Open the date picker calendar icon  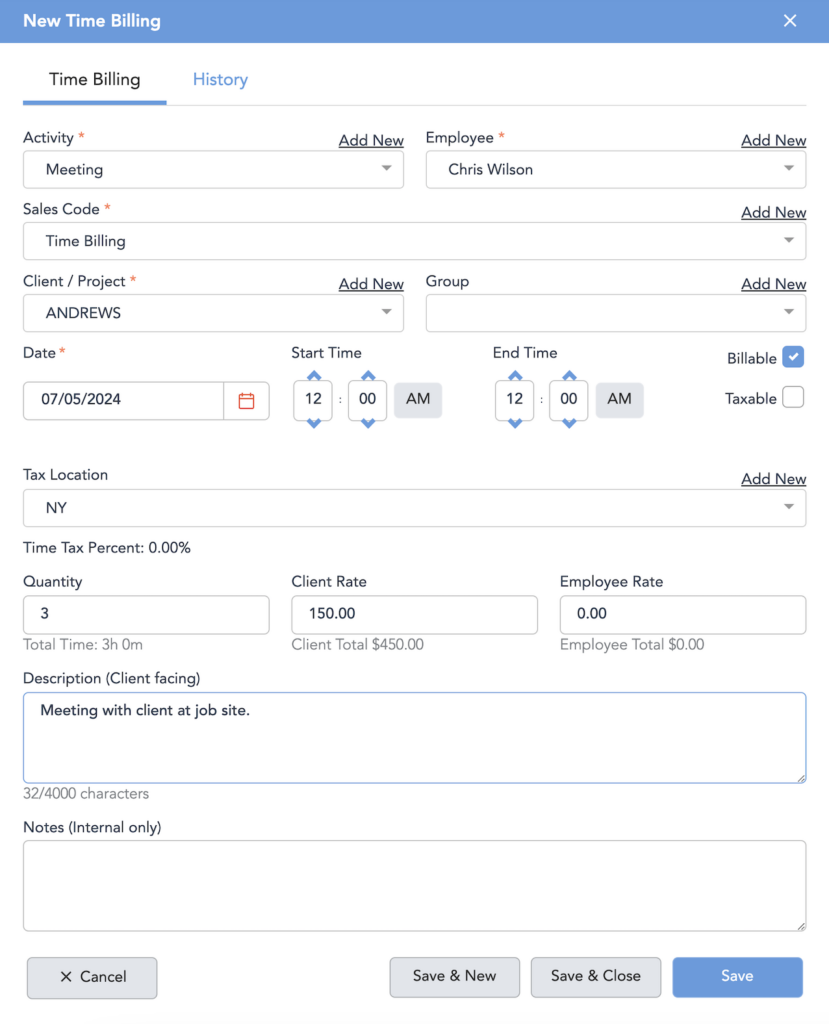pyautogui.click(x=246, y=400)
